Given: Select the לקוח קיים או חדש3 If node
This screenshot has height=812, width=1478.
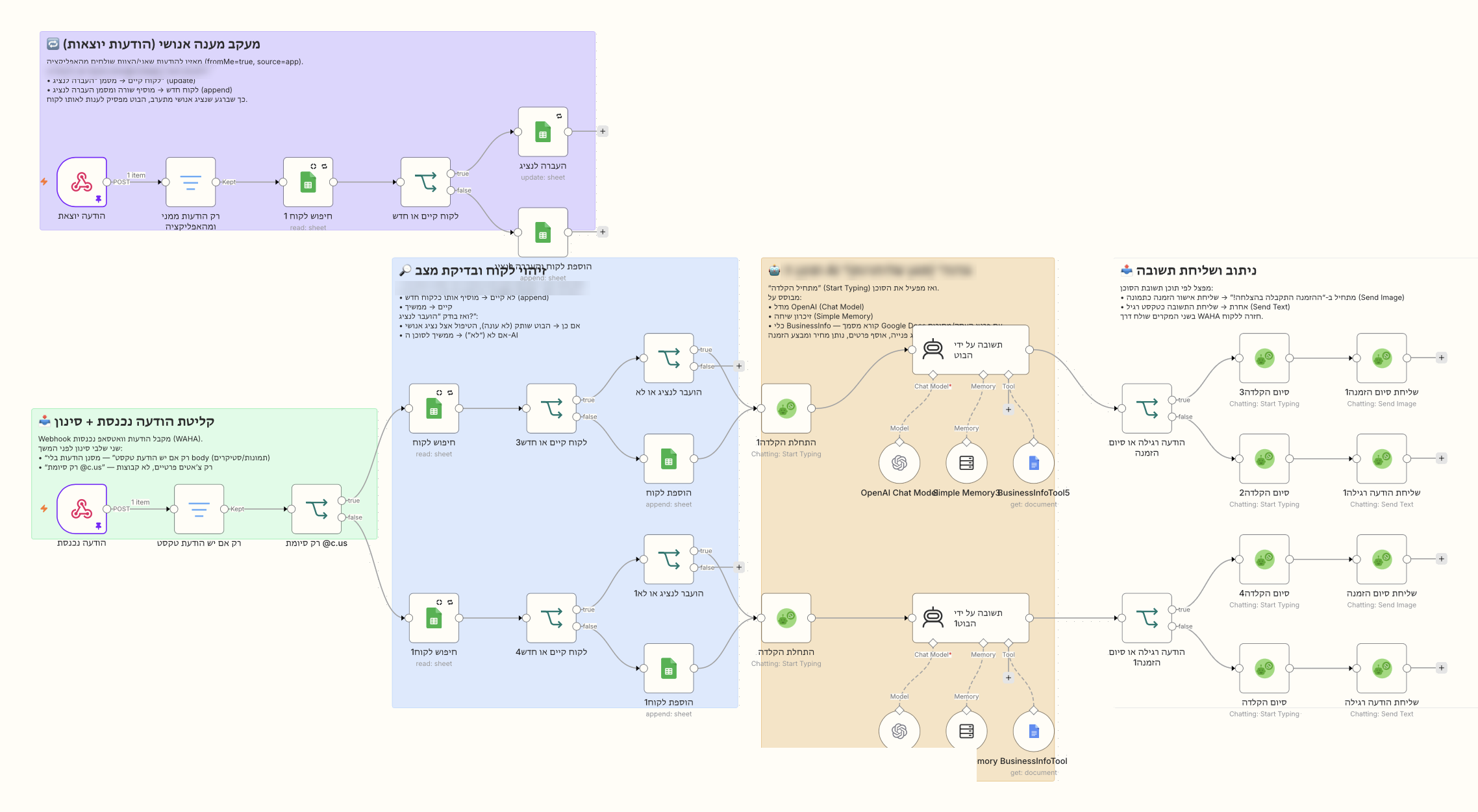Looking at the screenshot, I should (551, 408).
